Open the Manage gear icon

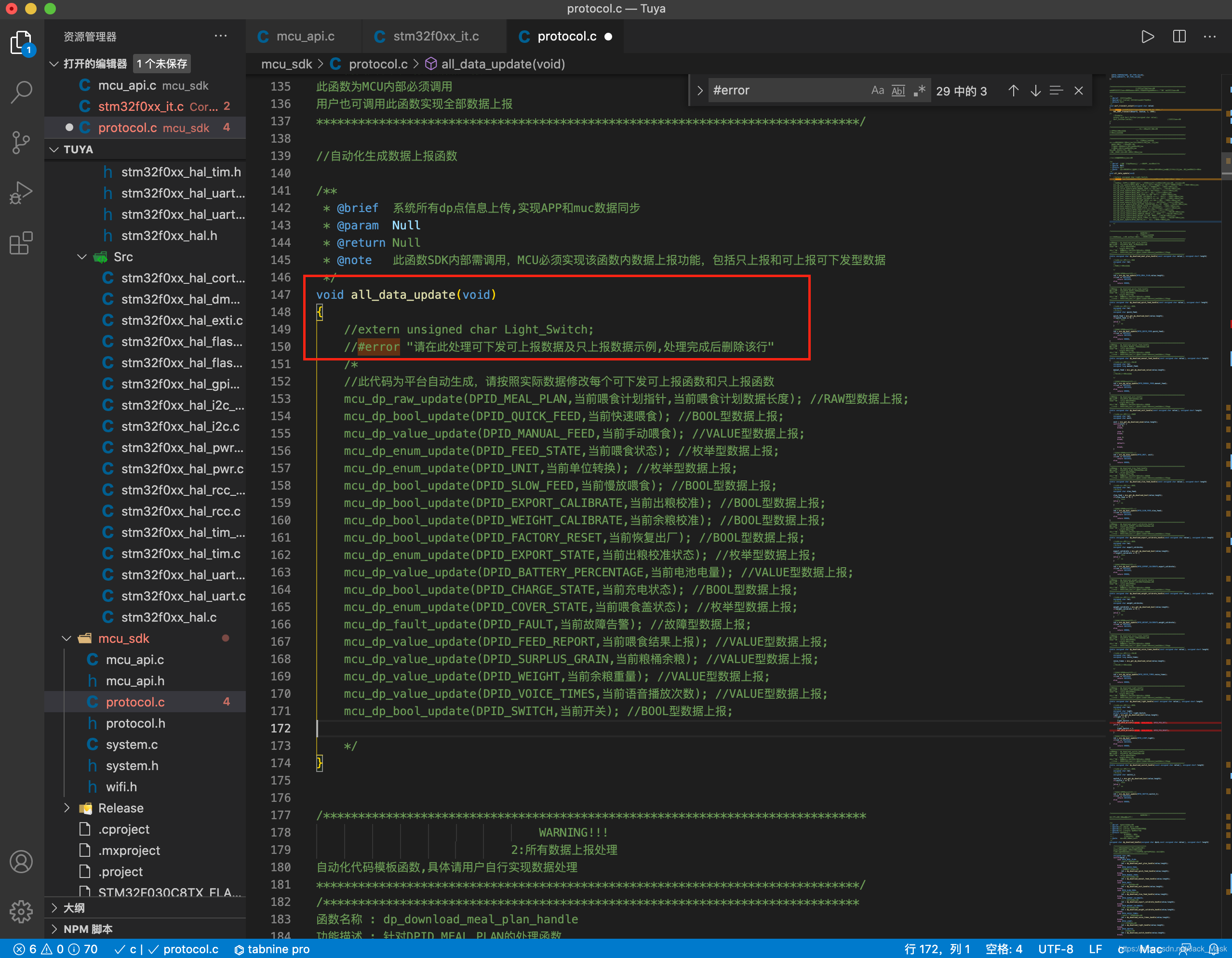[x=21, y=911]
